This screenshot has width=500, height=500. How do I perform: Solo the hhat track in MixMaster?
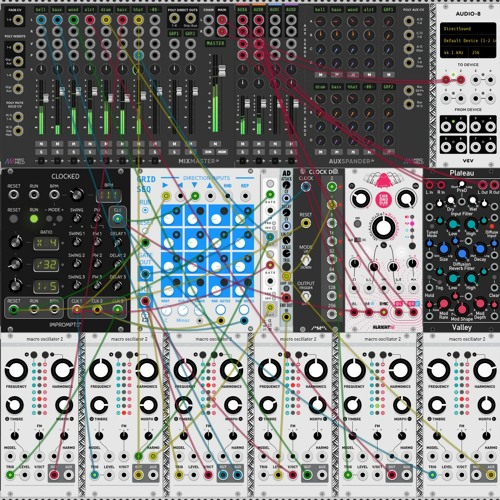(138, 152)
